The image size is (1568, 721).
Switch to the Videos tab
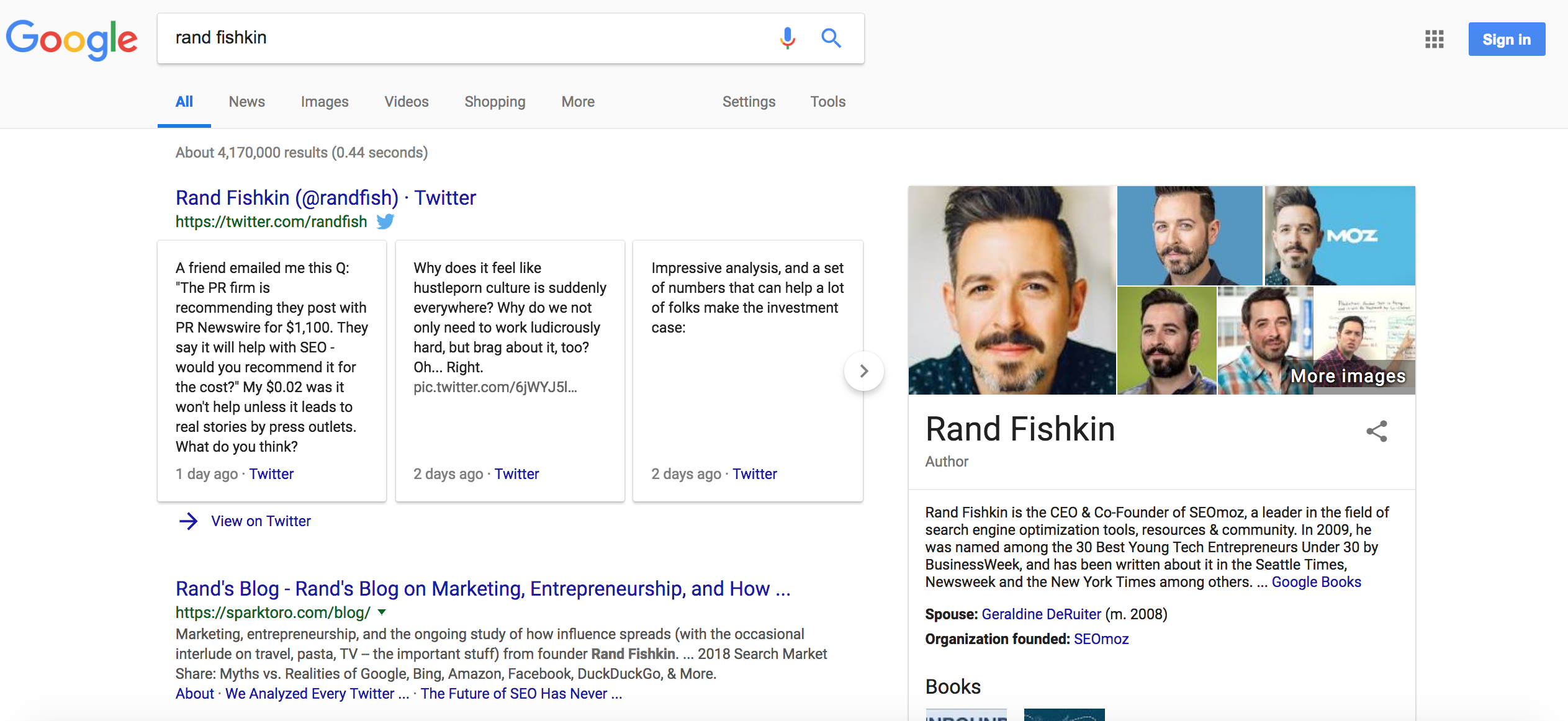406,102
